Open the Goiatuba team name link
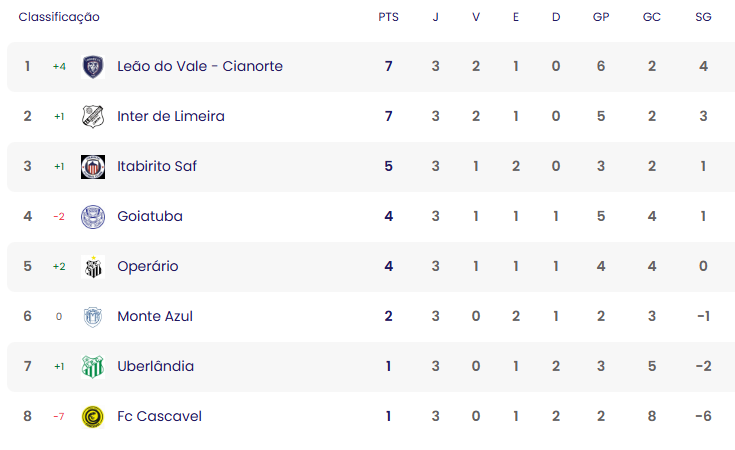The image size is (735, 450). coord(150,216)
